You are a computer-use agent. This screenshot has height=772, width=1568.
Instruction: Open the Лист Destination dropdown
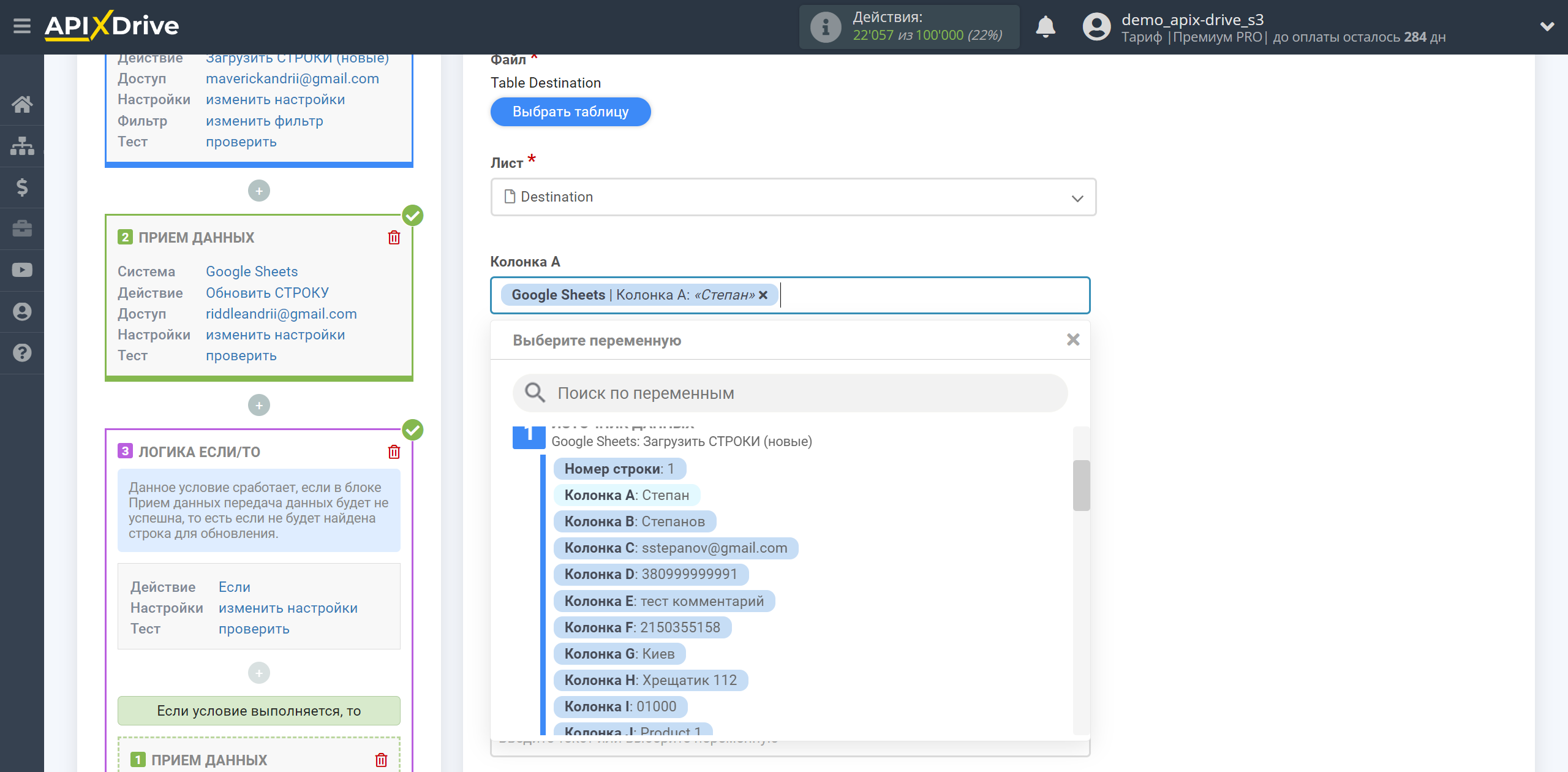tap(793, 197)
